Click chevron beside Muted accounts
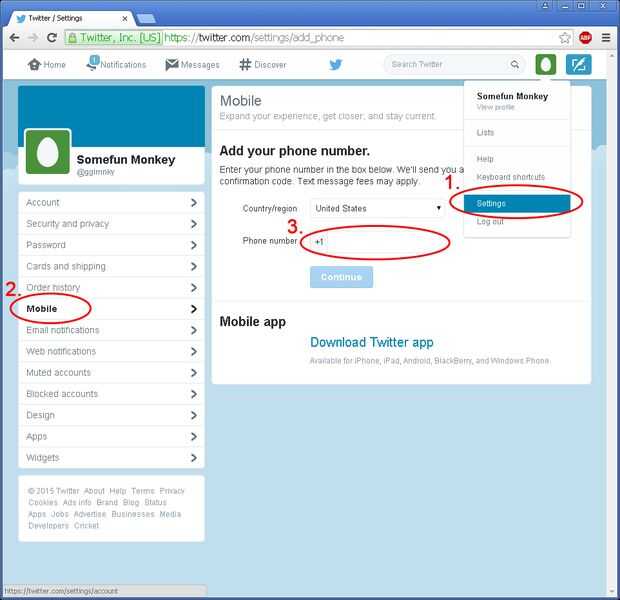 tap(194, 373)
